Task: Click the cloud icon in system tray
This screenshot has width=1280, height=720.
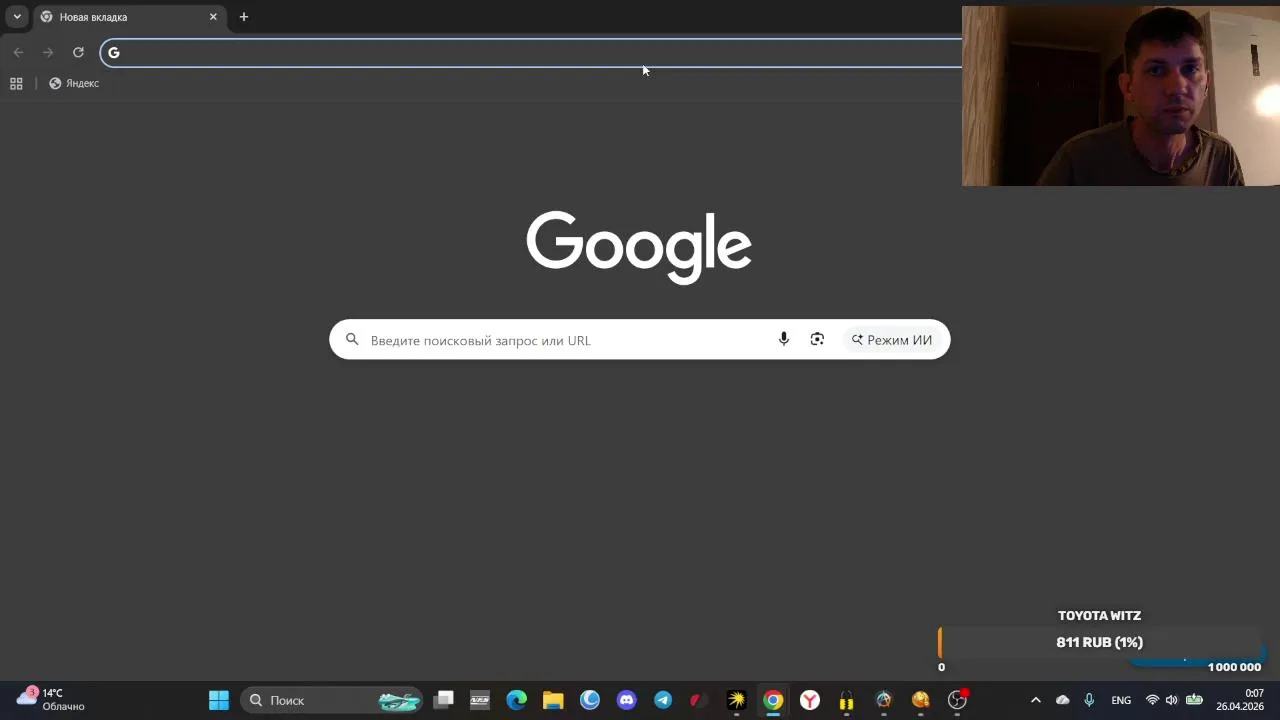Action: (x=1063, y=700)
